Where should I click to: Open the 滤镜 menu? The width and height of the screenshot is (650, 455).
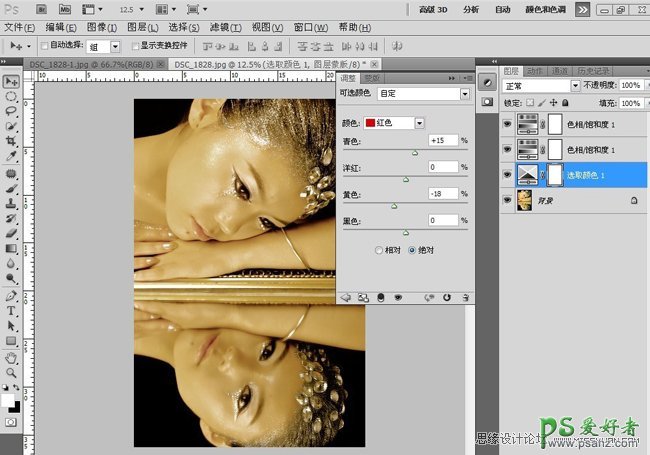226,27
